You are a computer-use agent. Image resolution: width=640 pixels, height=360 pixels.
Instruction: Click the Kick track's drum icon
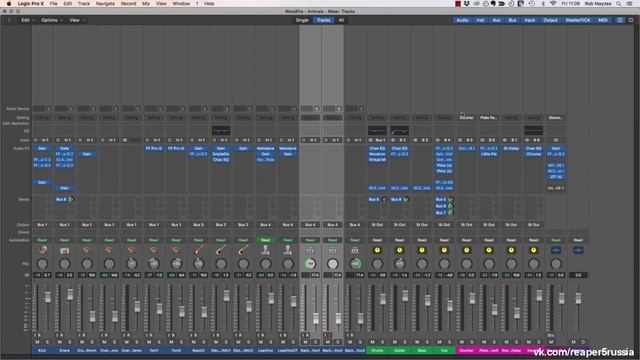pyautogui.click(x=42, y=250)
